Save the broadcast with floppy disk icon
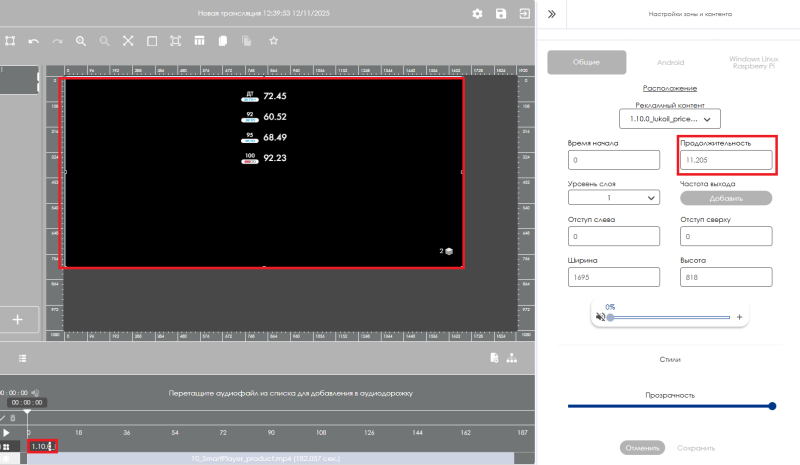 click(x=501, y=14)
